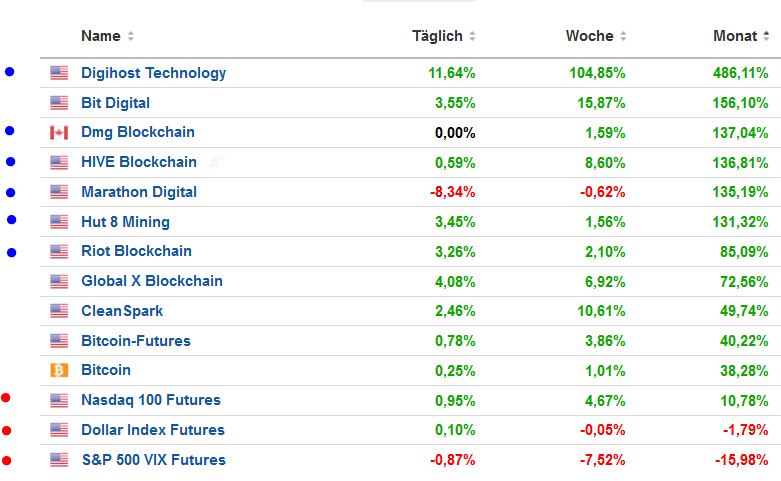Sort table by Name column arrows
The height and width of the screenshot is (481, 781).
(131, 37)
